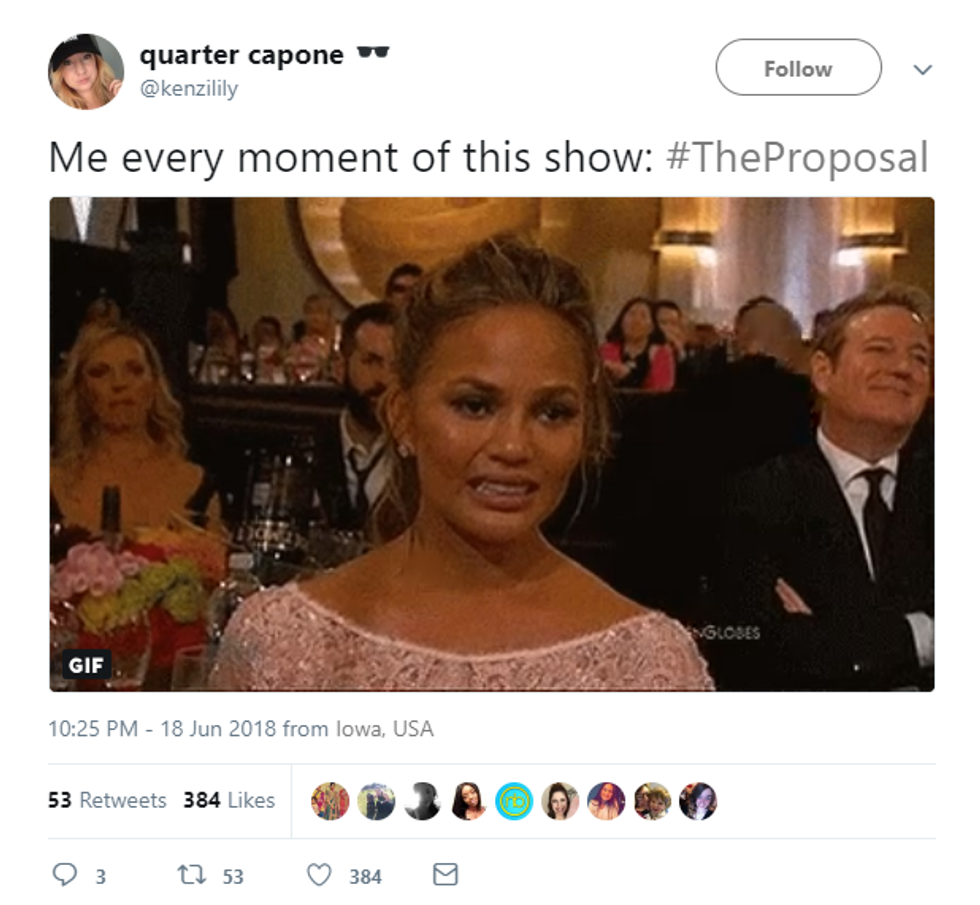980x905 pixels.
Task: Open the tweet timestamp 10:25 PM link
Action: click(x=93, y=729)
